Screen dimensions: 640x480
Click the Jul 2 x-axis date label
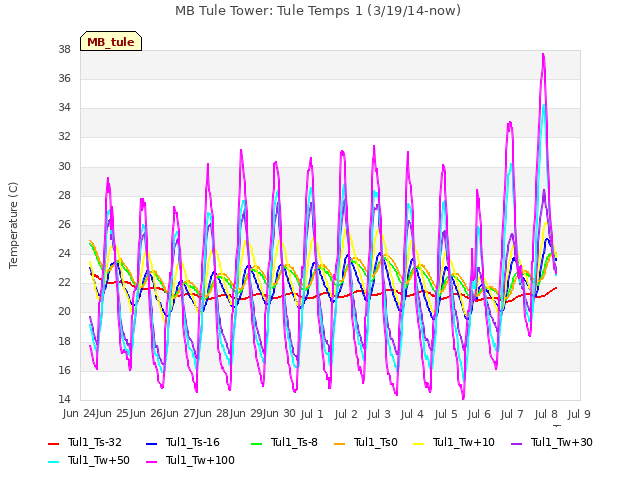point(346,414)
